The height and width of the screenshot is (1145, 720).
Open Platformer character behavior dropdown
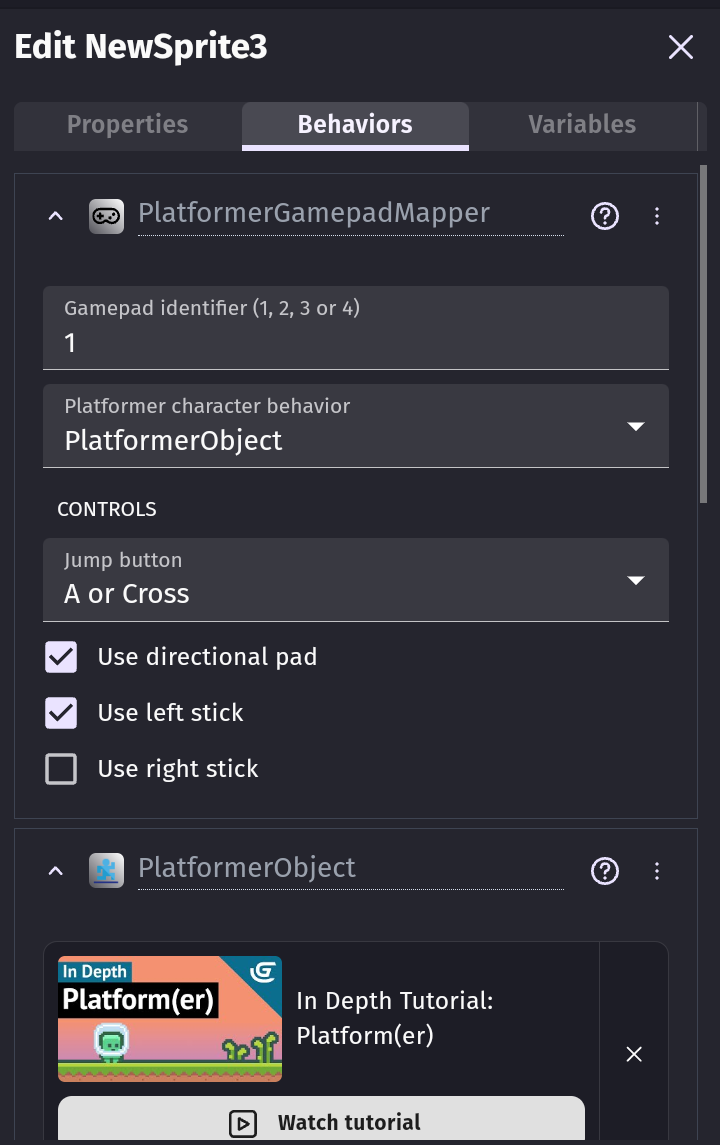(x=356, y=426)
